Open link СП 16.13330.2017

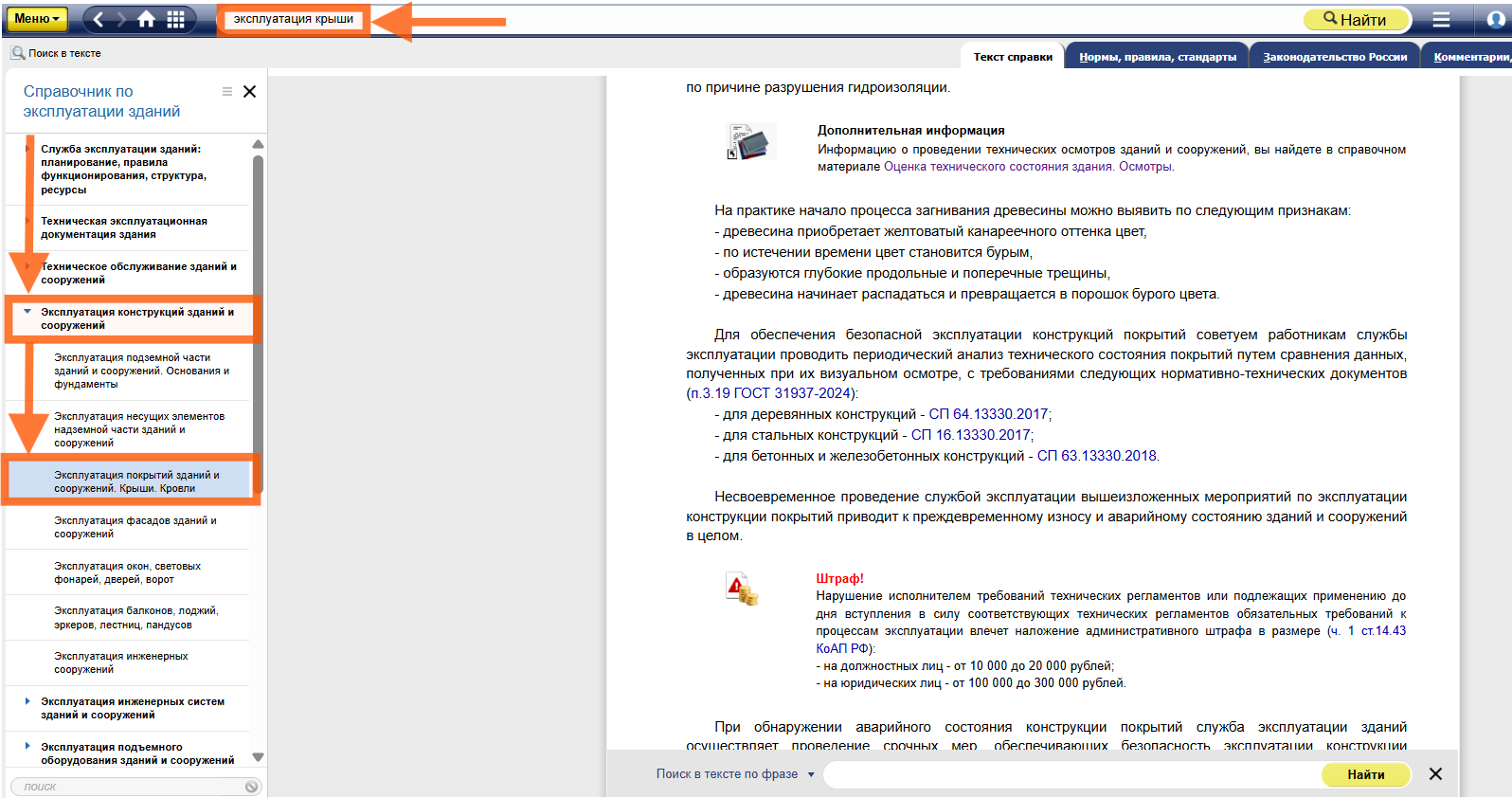(x=970, y=435)
